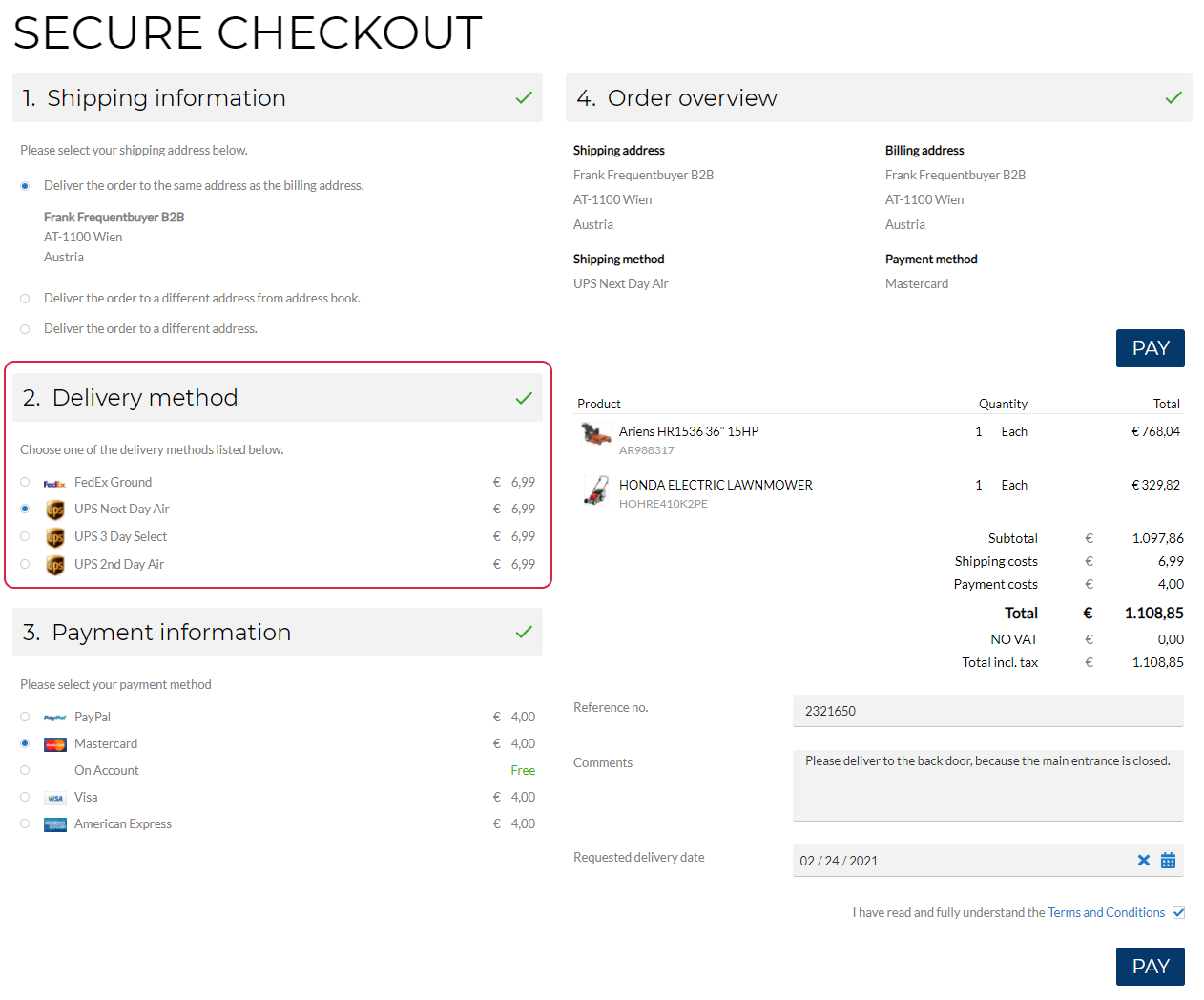Click the Billing address heading

(924, 151)
